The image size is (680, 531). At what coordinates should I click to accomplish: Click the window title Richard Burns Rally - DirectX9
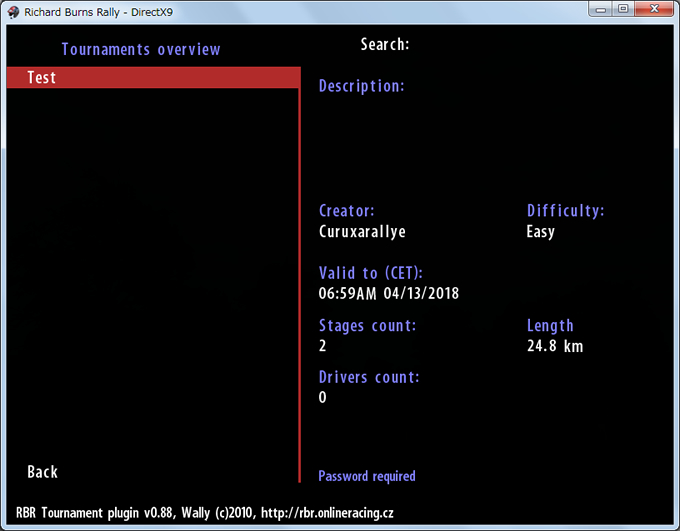coord(98,12)
